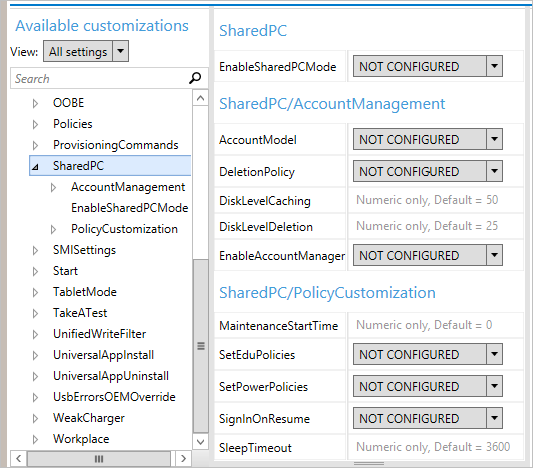Viewport: 533px width, 468px height.
Task: Open the DeletionPolicy dropdown arrow
Action: click(x=494, y=171)
